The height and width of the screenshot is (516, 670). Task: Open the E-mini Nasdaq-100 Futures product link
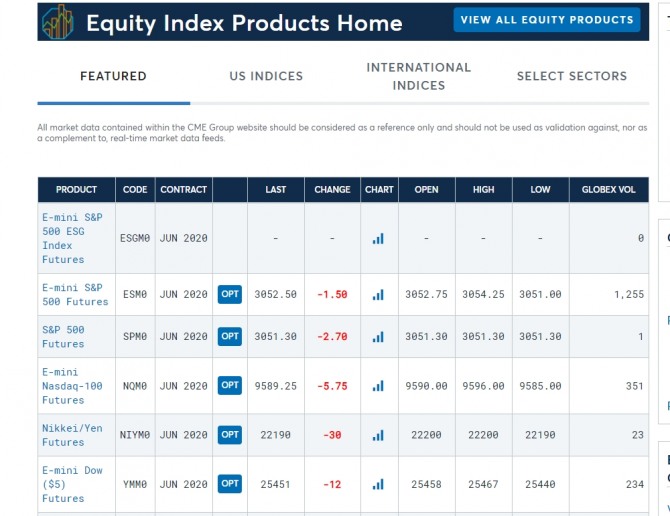tap(72, 386)
